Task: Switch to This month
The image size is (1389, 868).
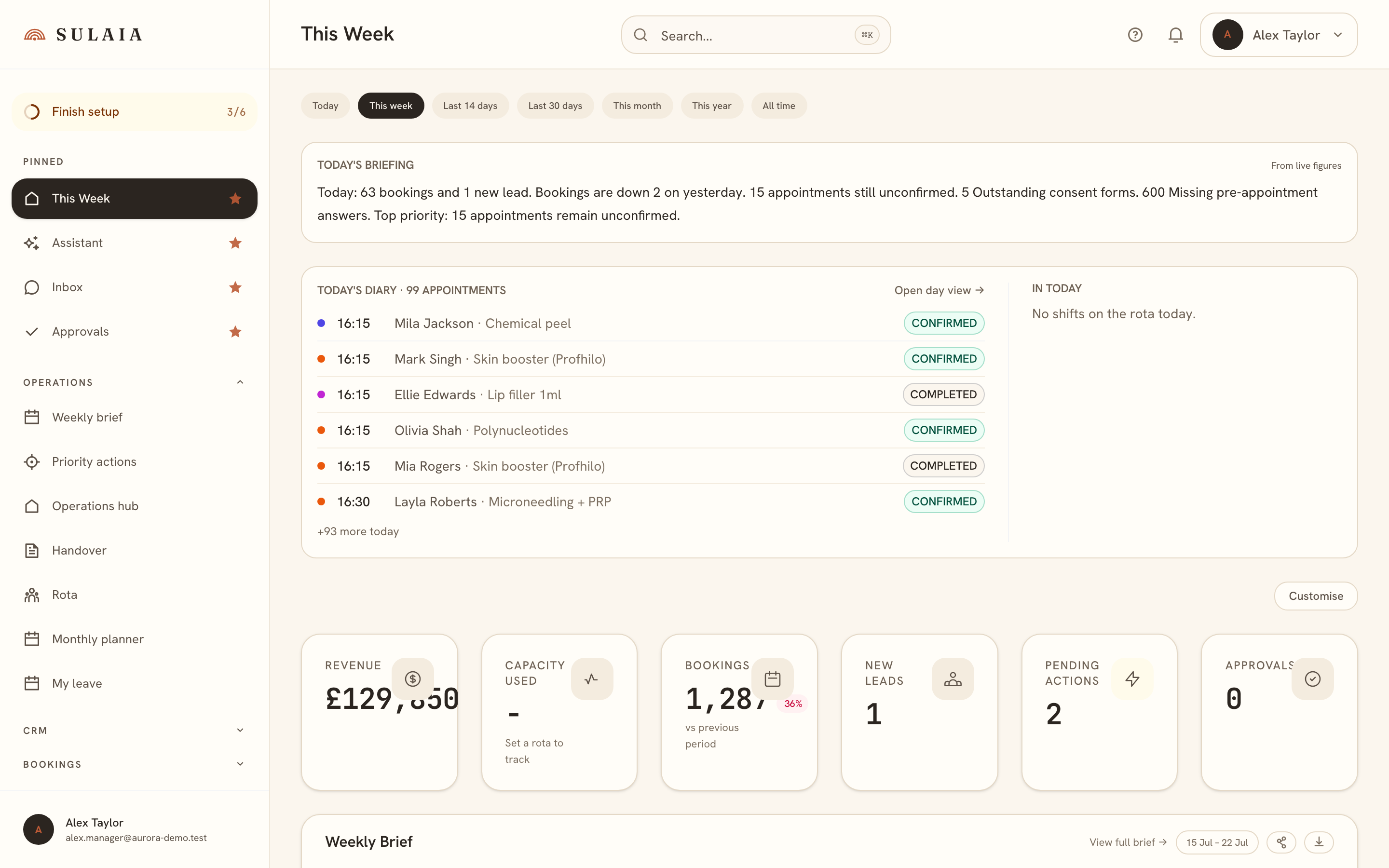Action: [637, 106]
